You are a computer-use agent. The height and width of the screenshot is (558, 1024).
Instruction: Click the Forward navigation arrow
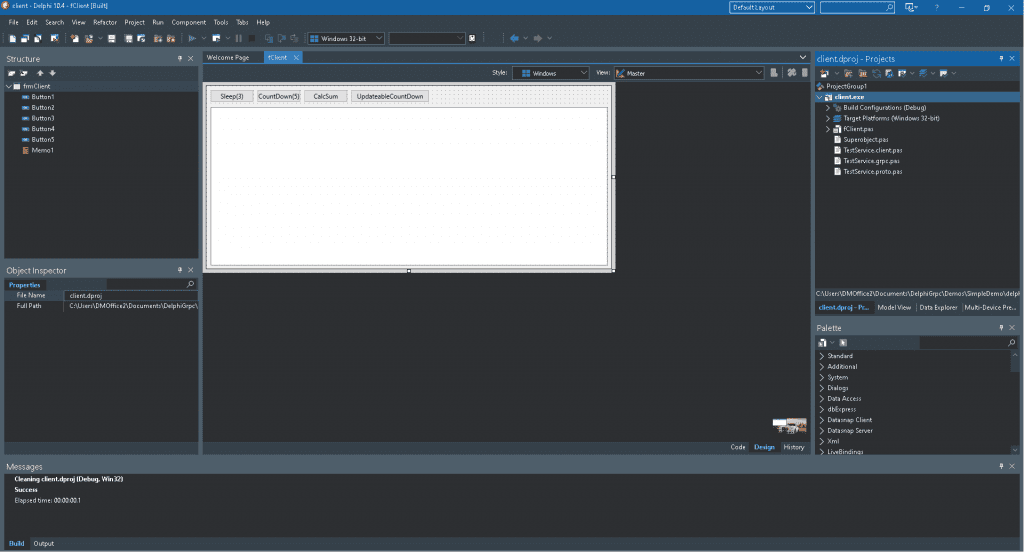(538, 39)
